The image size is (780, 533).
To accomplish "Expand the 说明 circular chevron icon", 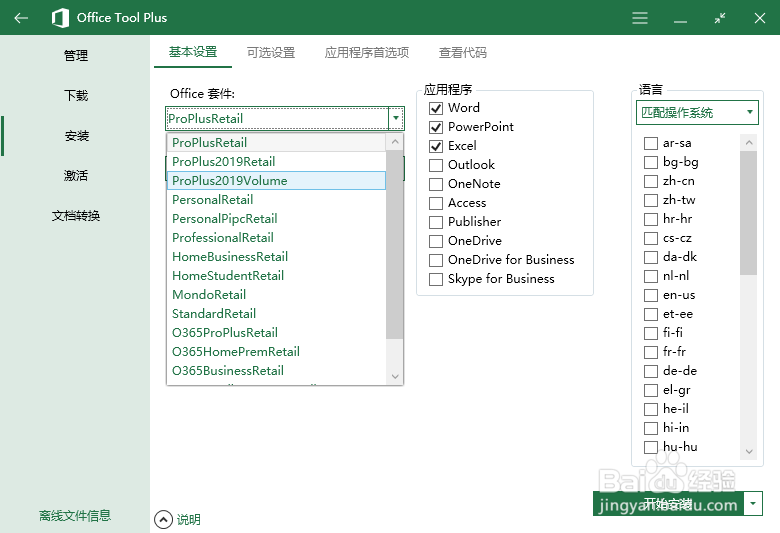I will tap(163, 520).
